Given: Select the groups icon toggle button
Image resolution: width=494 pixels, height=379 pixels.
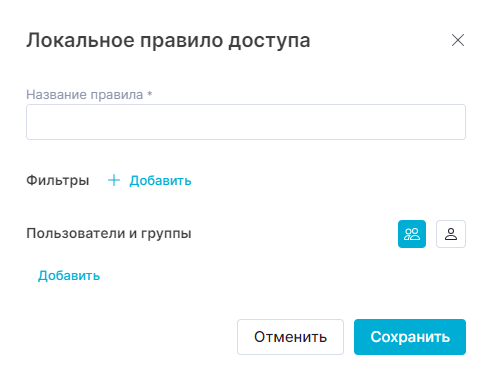Looking at the screenshot, I should 412,234.
